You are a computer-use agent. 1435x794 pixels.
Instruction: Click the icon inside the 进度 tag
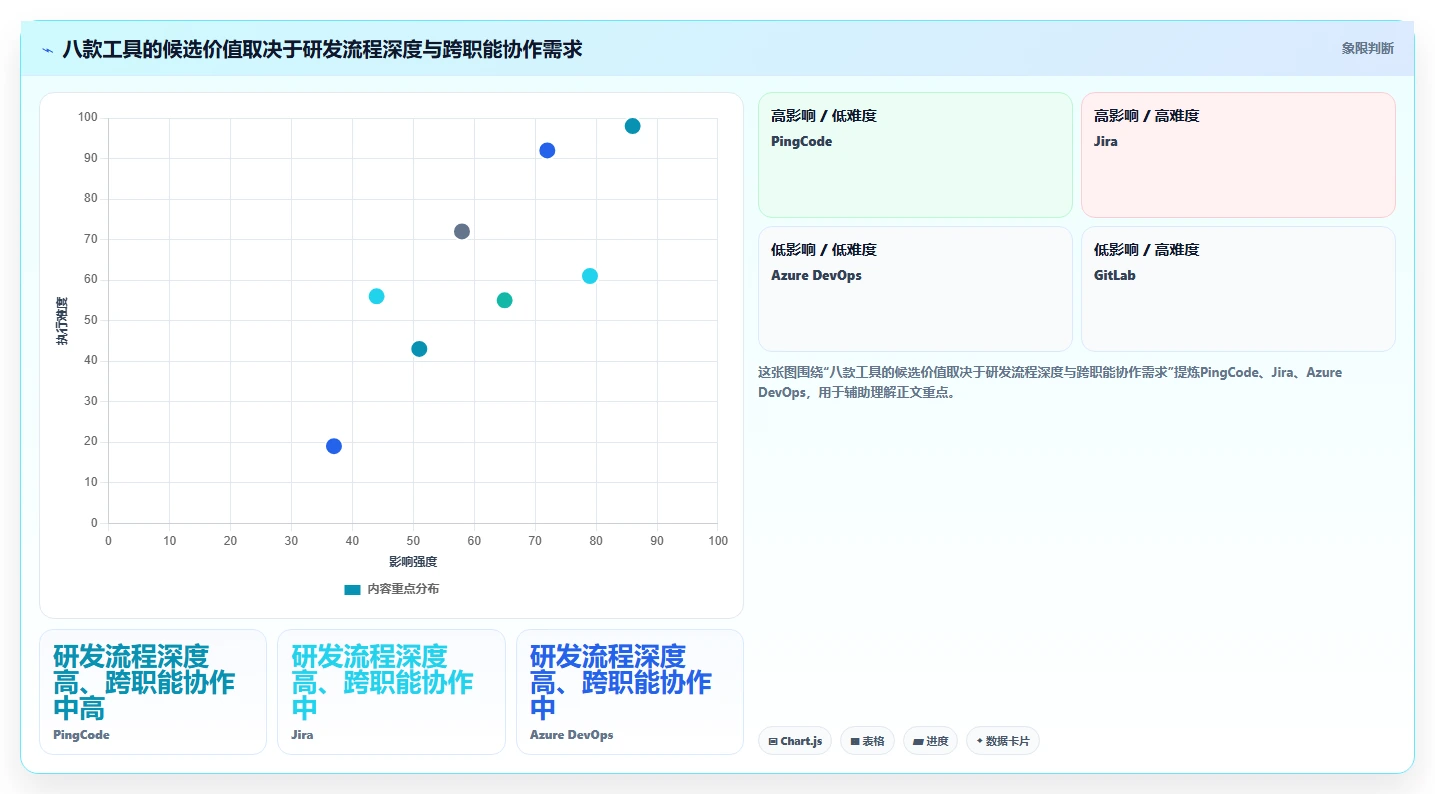918,742
